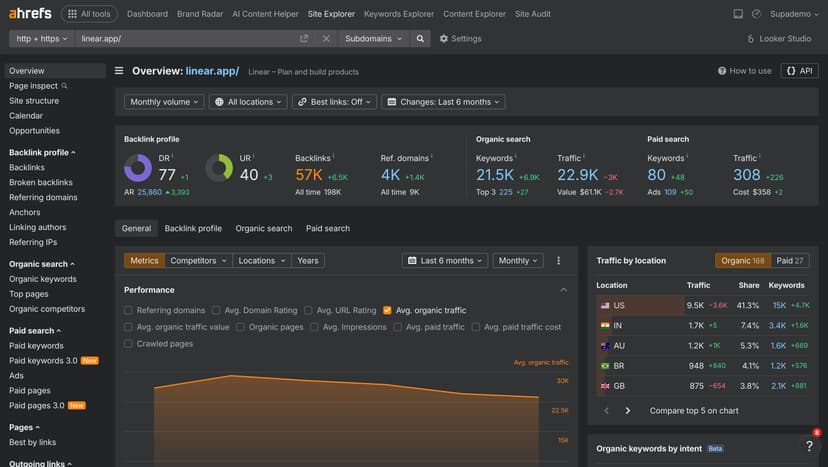The image size is (828, 467).
Task: Click the UR donut chart
Action: [x=219, y=168]
